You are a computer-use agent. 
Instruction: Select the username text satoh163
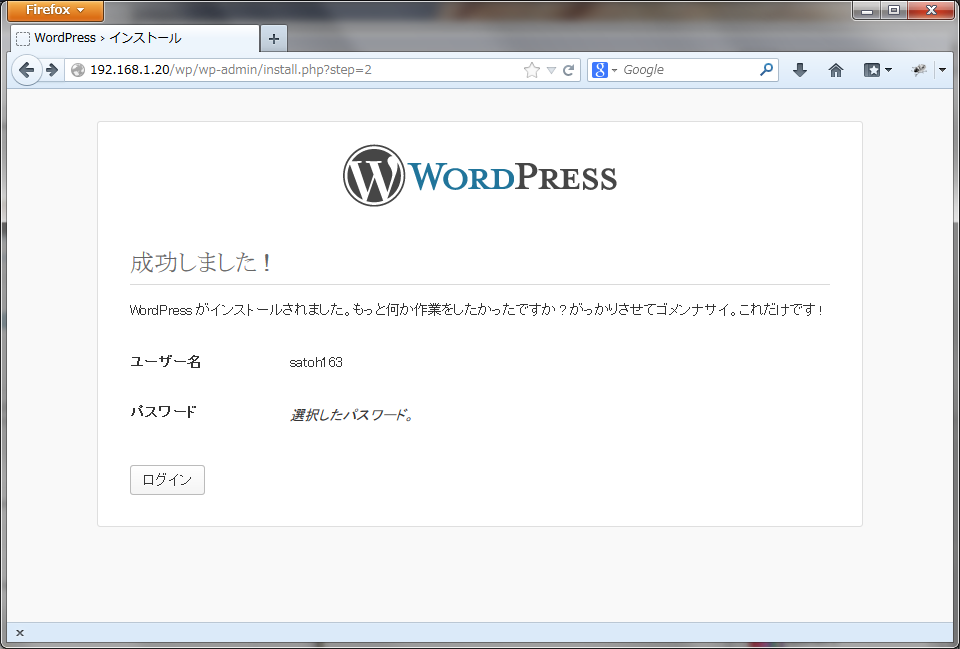click(x=316, y=362)
